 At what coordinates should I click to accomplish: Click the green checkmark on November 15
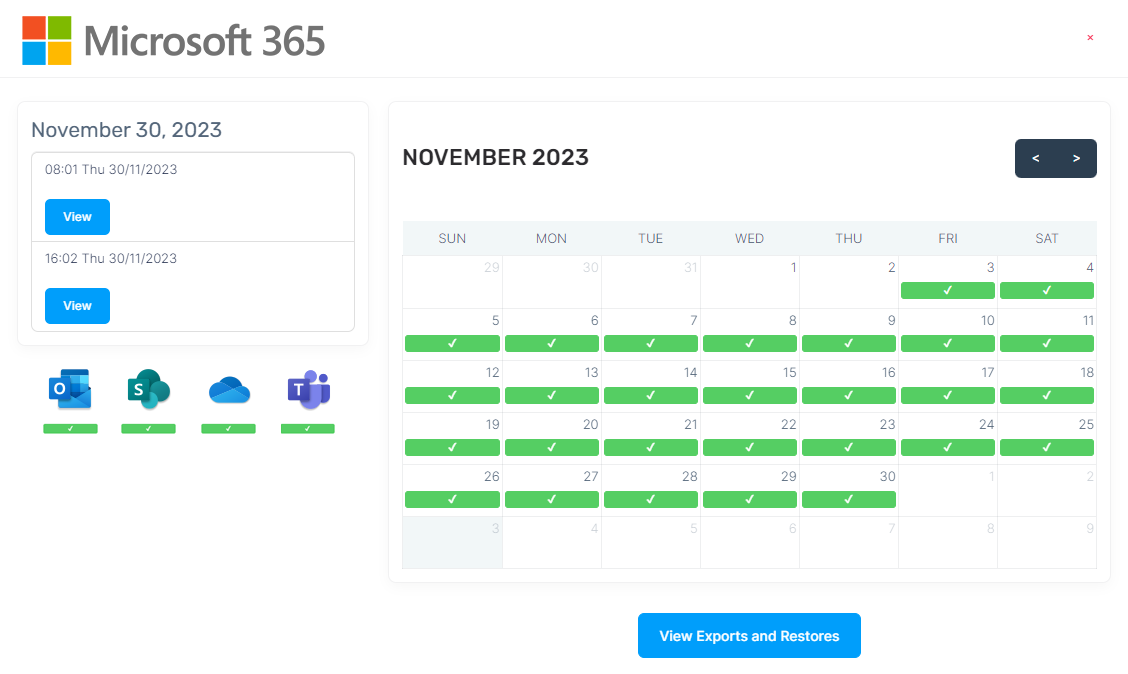750,395
